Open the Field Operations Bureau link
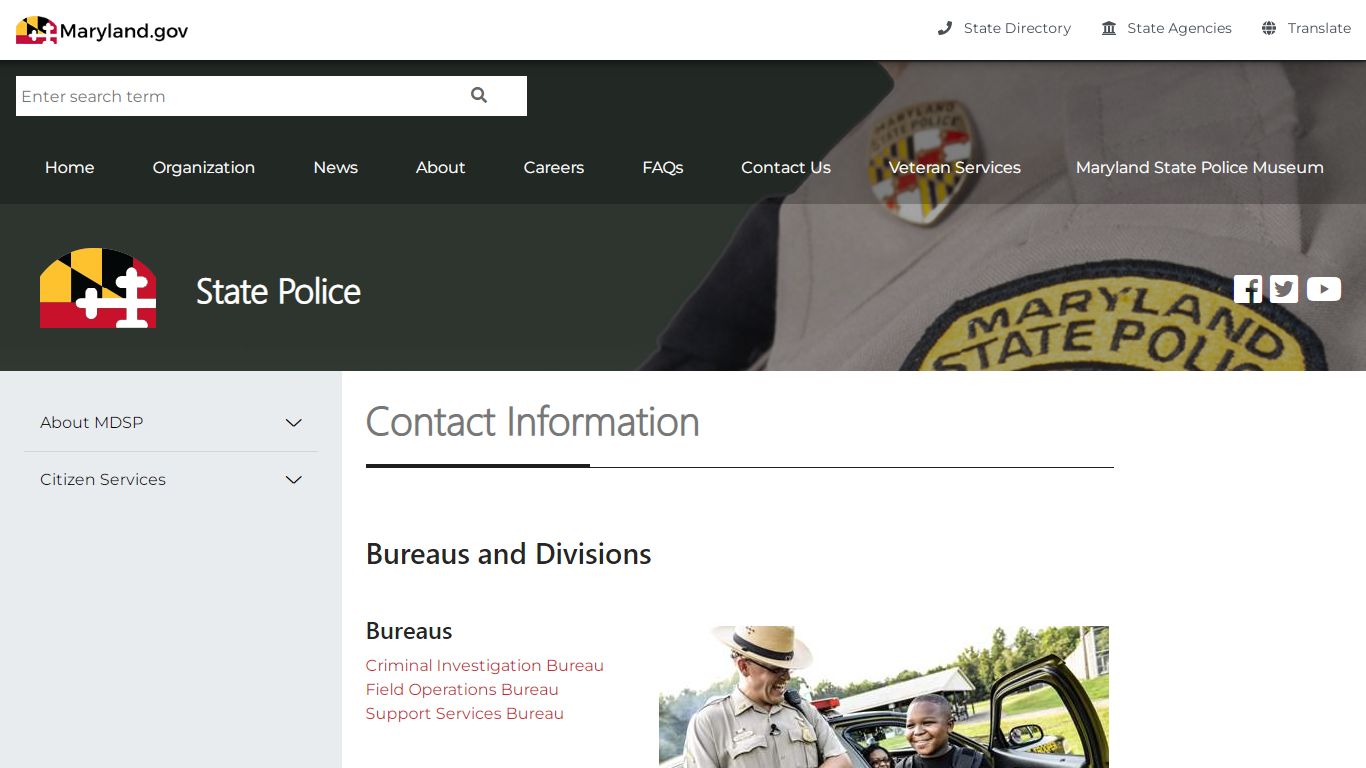This screenshot has width=1366, height=768. [x=462, y=689]
